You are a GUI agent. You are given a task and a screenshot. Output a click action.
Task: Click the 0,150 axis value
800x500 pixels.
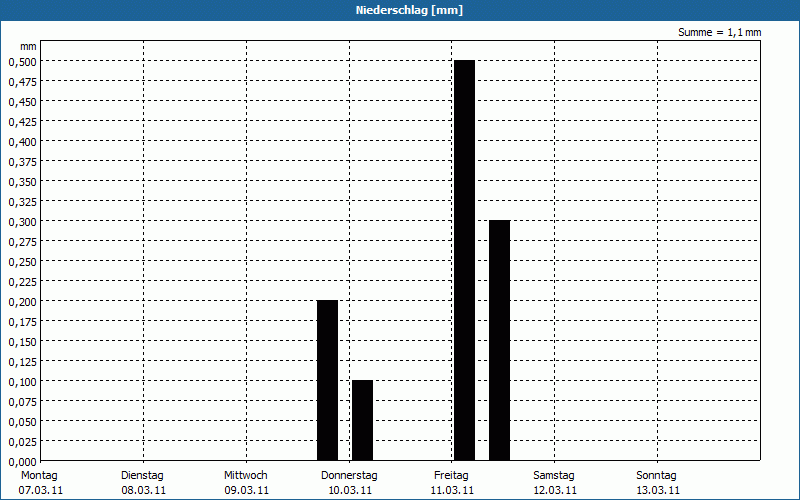pyautogui.click(x=23, y=342)
